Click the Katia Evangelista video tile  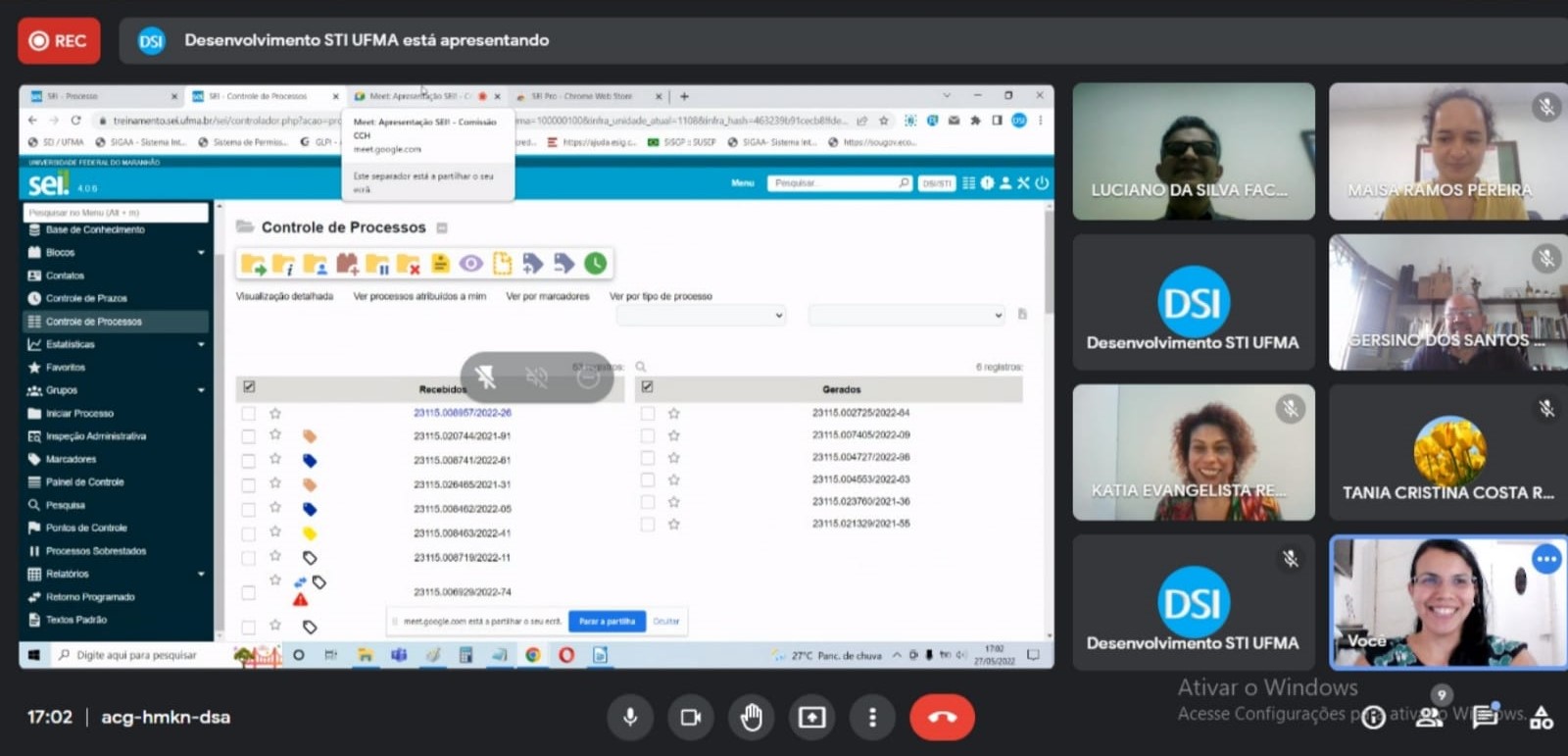(x=1193, y=452)
